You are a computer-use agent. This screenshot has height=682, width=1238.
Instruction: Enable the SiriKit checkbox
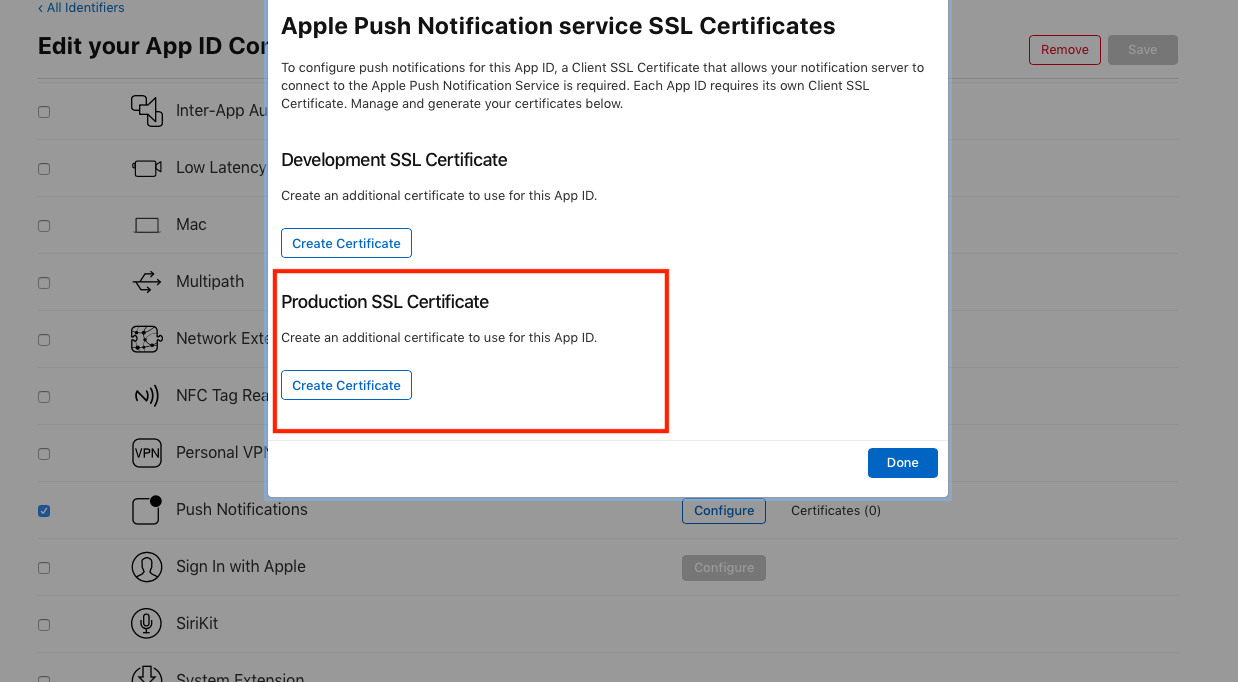(x=44, y=625)
